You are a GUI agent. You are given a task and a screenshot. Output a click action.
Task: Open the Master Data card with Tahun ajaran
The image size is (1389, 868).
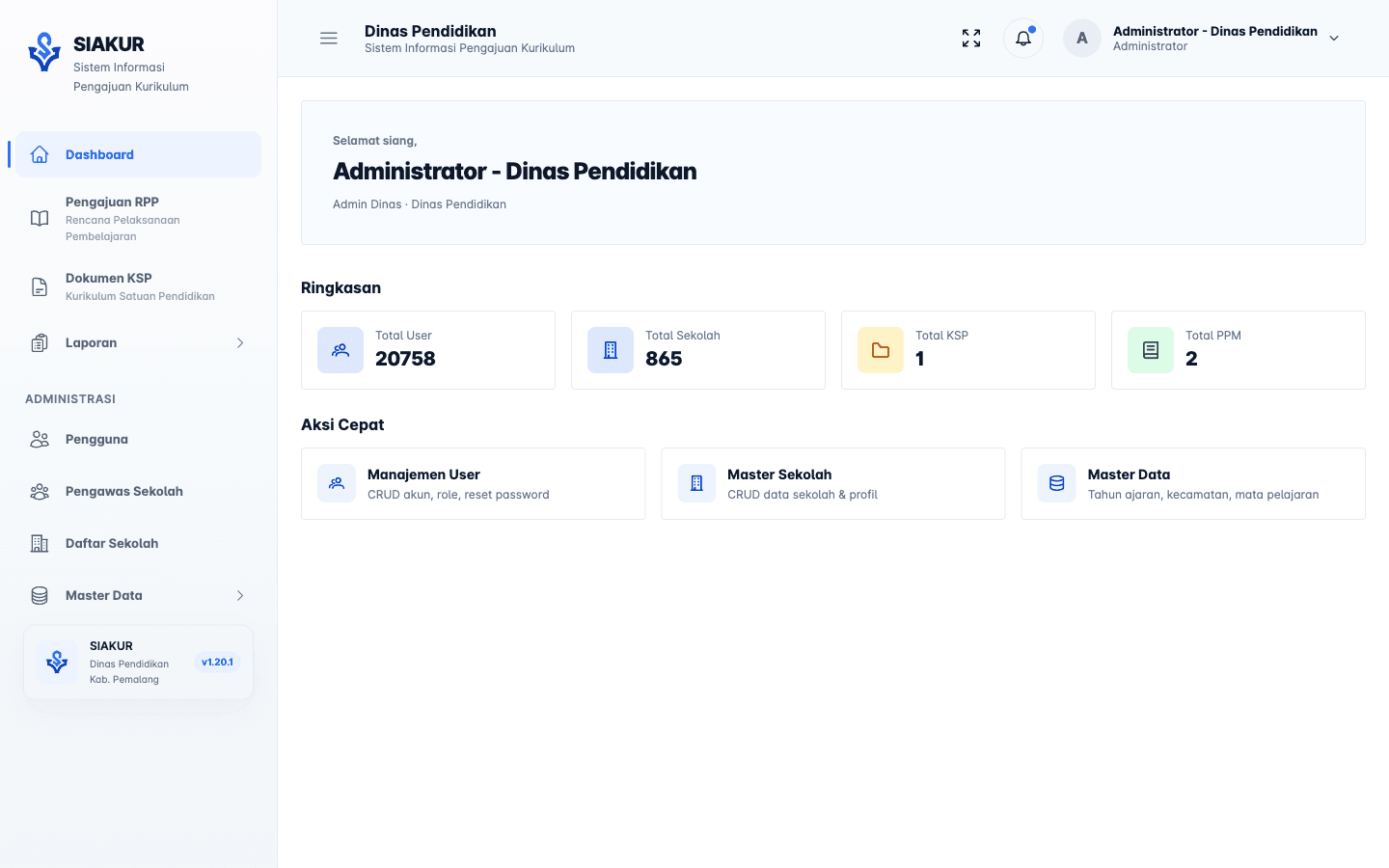click(1193, 483)
